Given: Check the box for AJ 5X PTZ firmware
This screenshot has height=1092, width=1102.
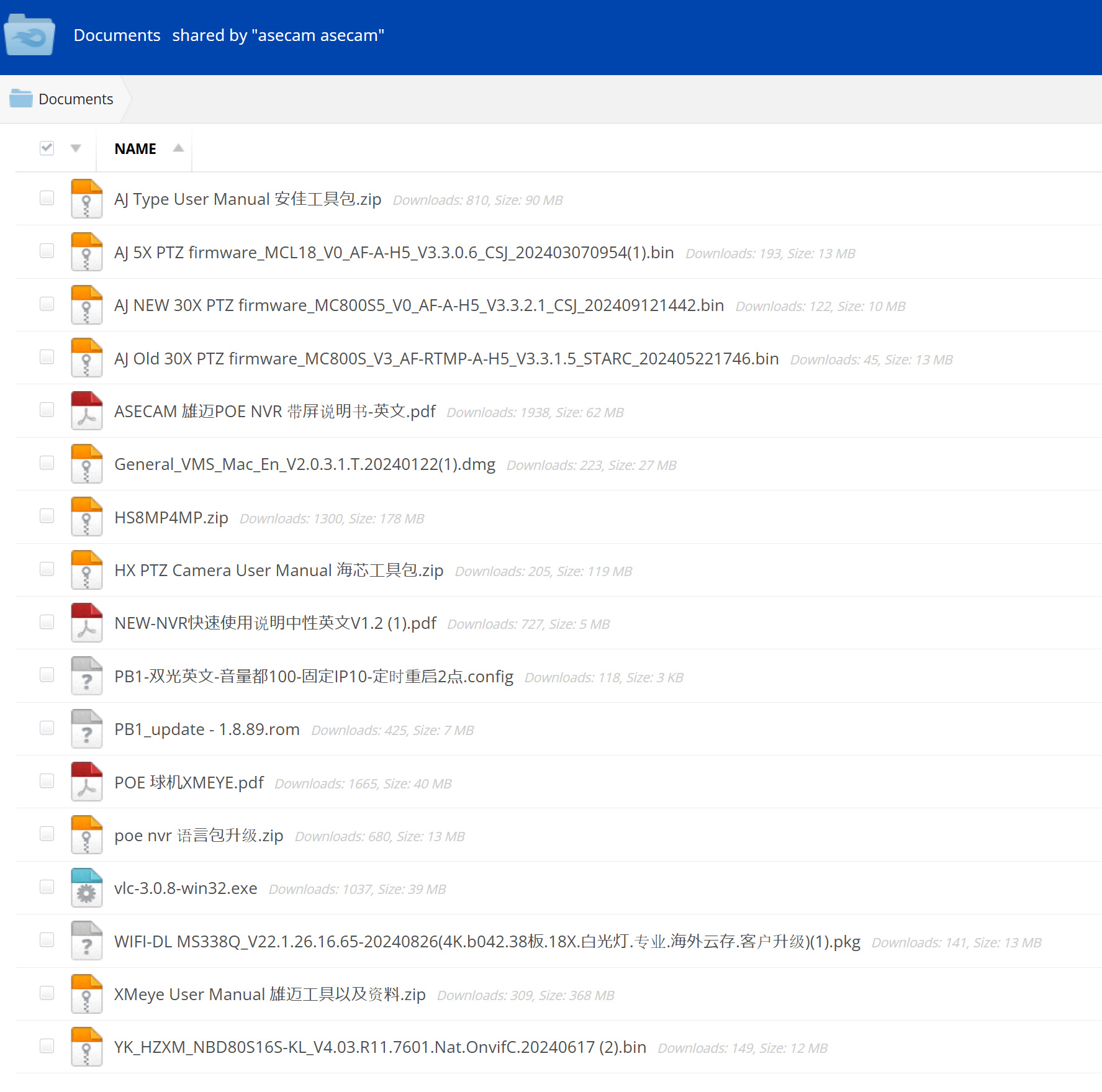Looking at the screenshot, I should point(47,250).
